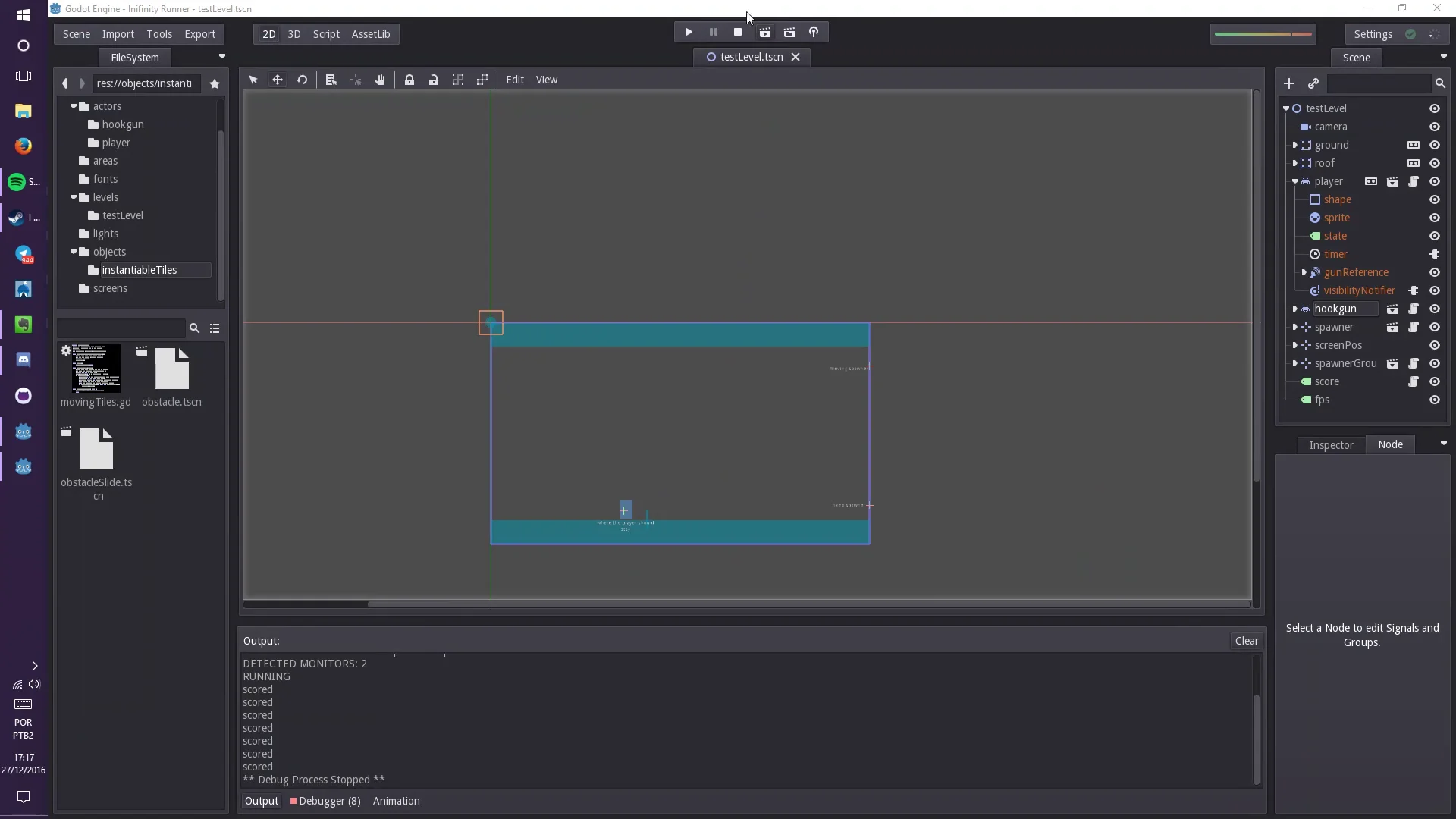
Task: Mark current folder as favorite star
Action: click(215, 84)
